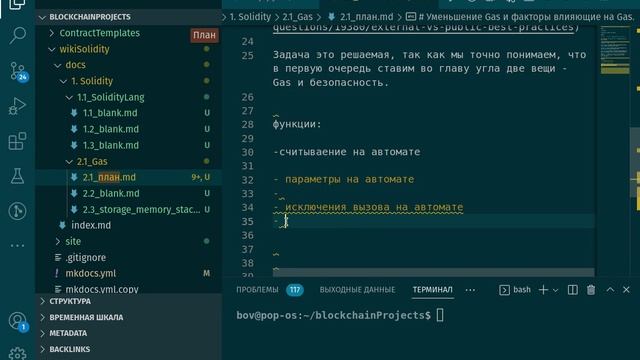Viewport: 640px width, 360px height.
Task: Show more panel tabs via ellipsis
Action: click(x=470, y=290)
